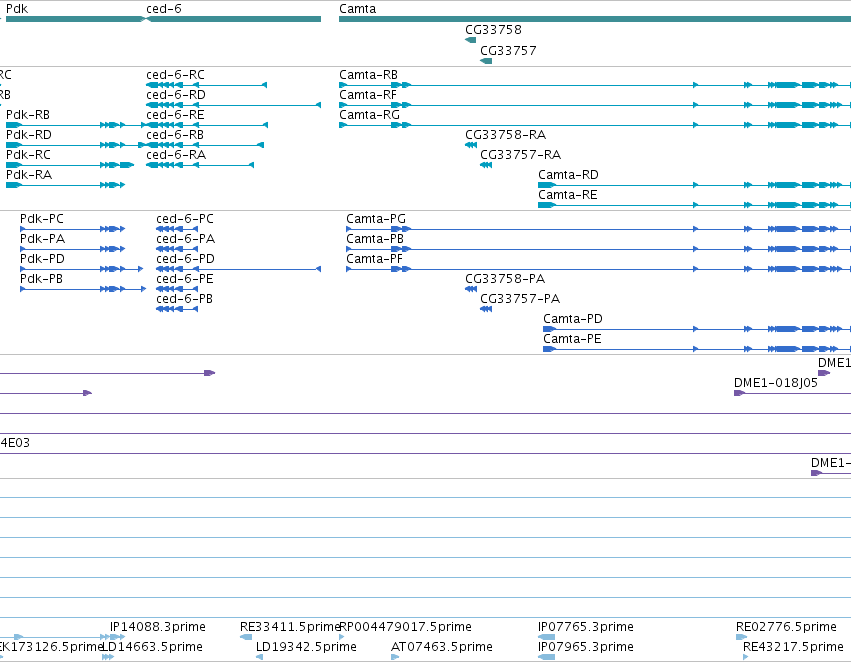Select protein Pdk-PC
The width and height of the screenshot is (851, 662).
pos(73,229)
